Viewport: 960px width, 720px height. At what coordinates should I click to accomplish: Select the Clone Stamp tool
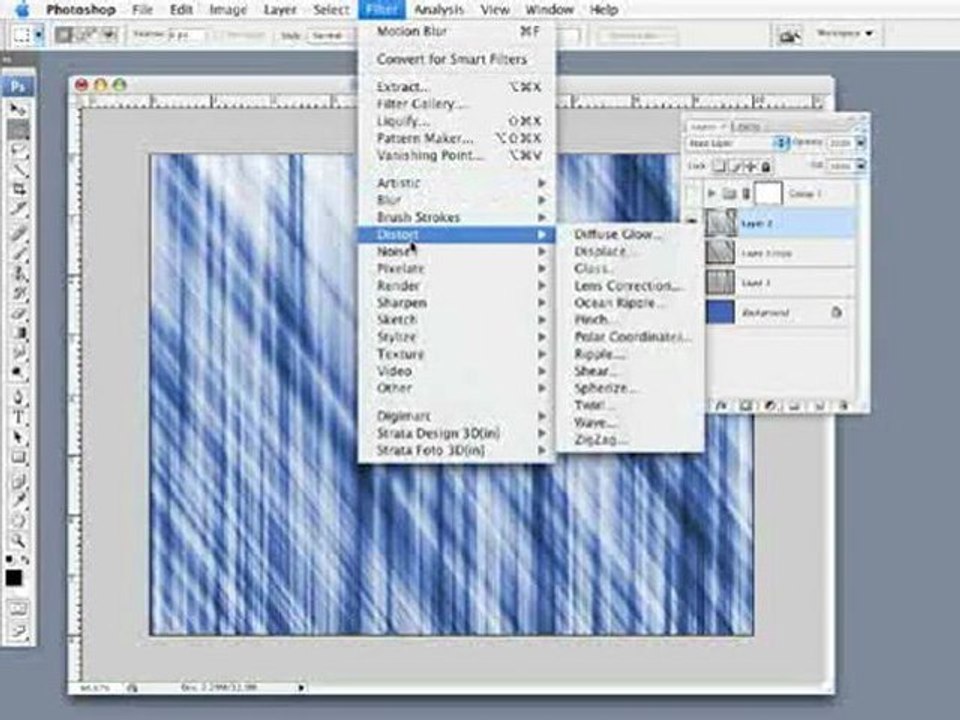point(18,274)
